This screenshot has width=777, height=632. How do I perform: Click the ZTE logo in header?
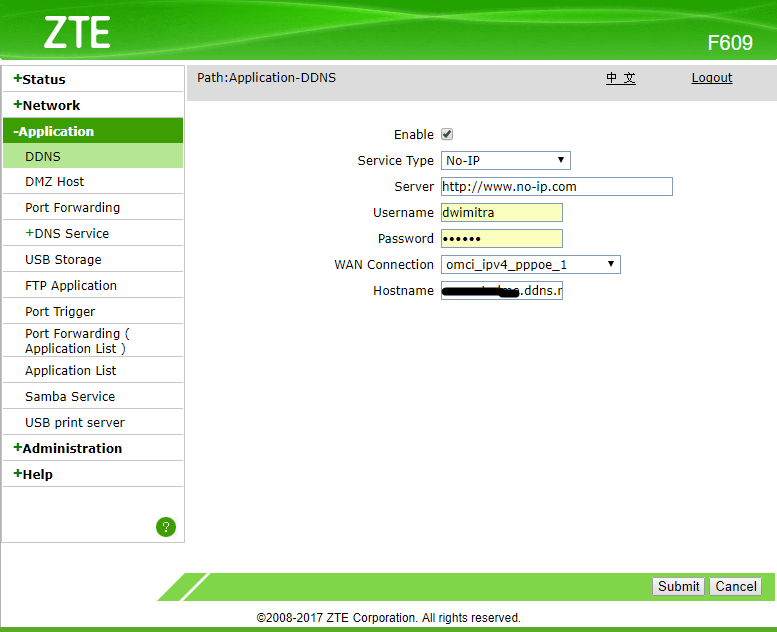[x=77, y=33]
